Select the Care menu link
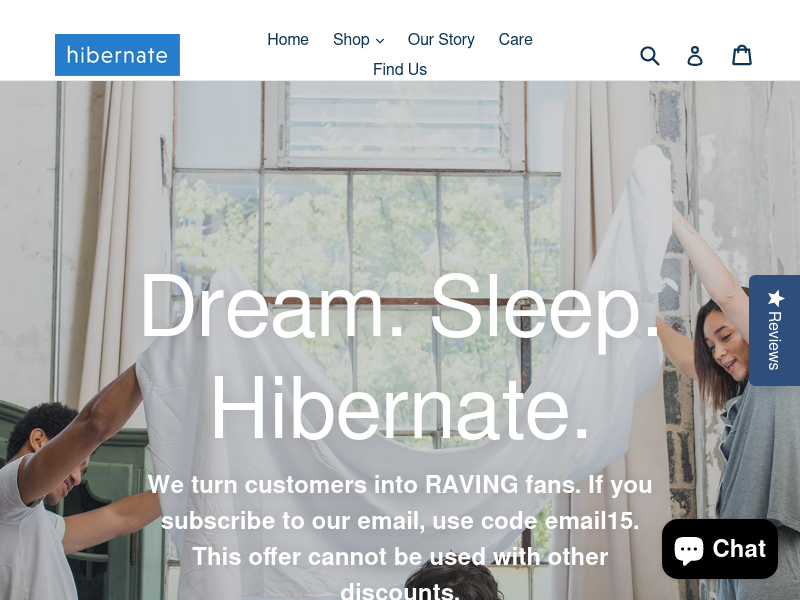The image size is (800, 600). coord(515,39)
